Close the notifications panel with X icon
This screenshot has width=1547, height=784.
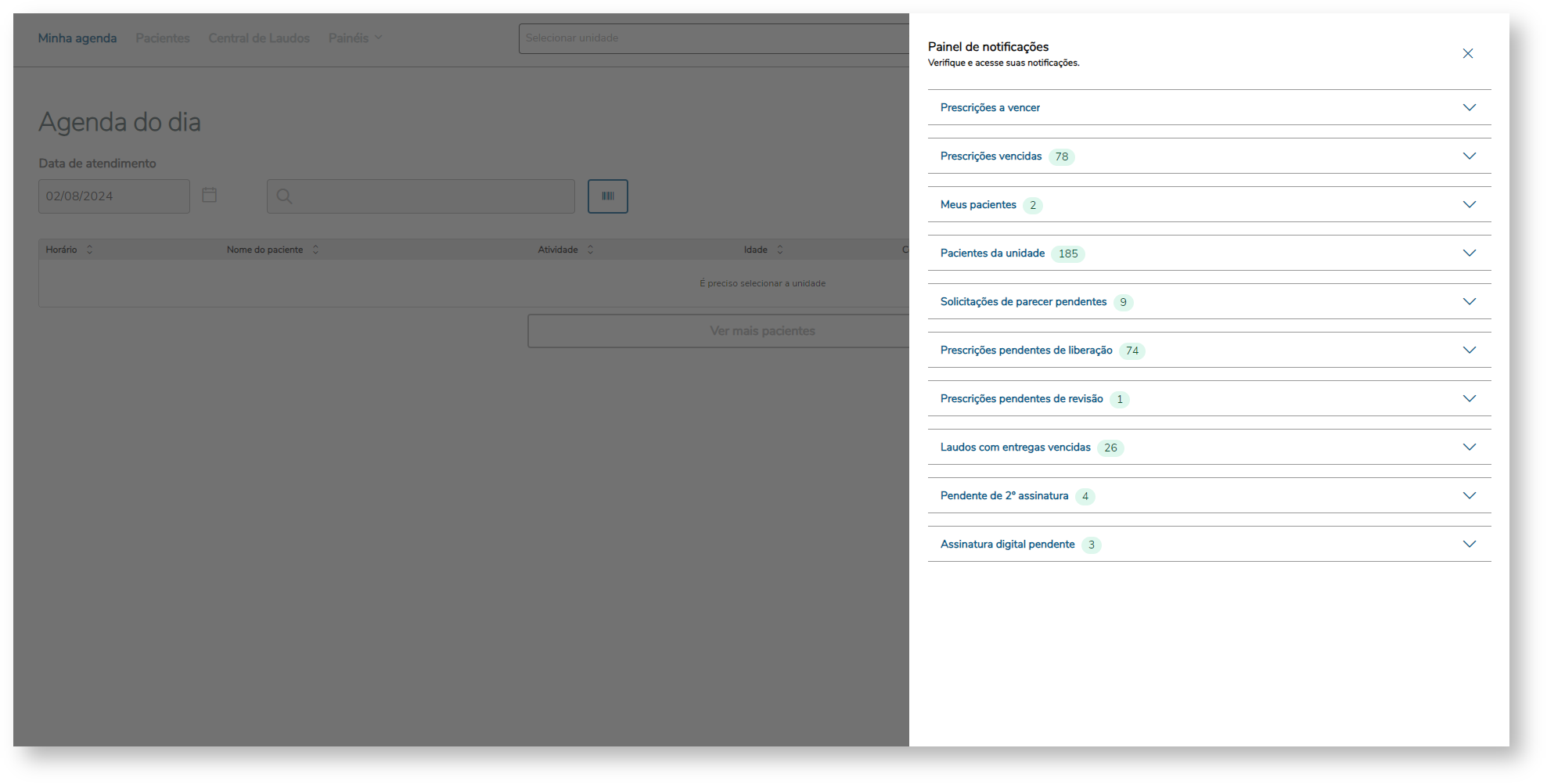click(1467, 53)
